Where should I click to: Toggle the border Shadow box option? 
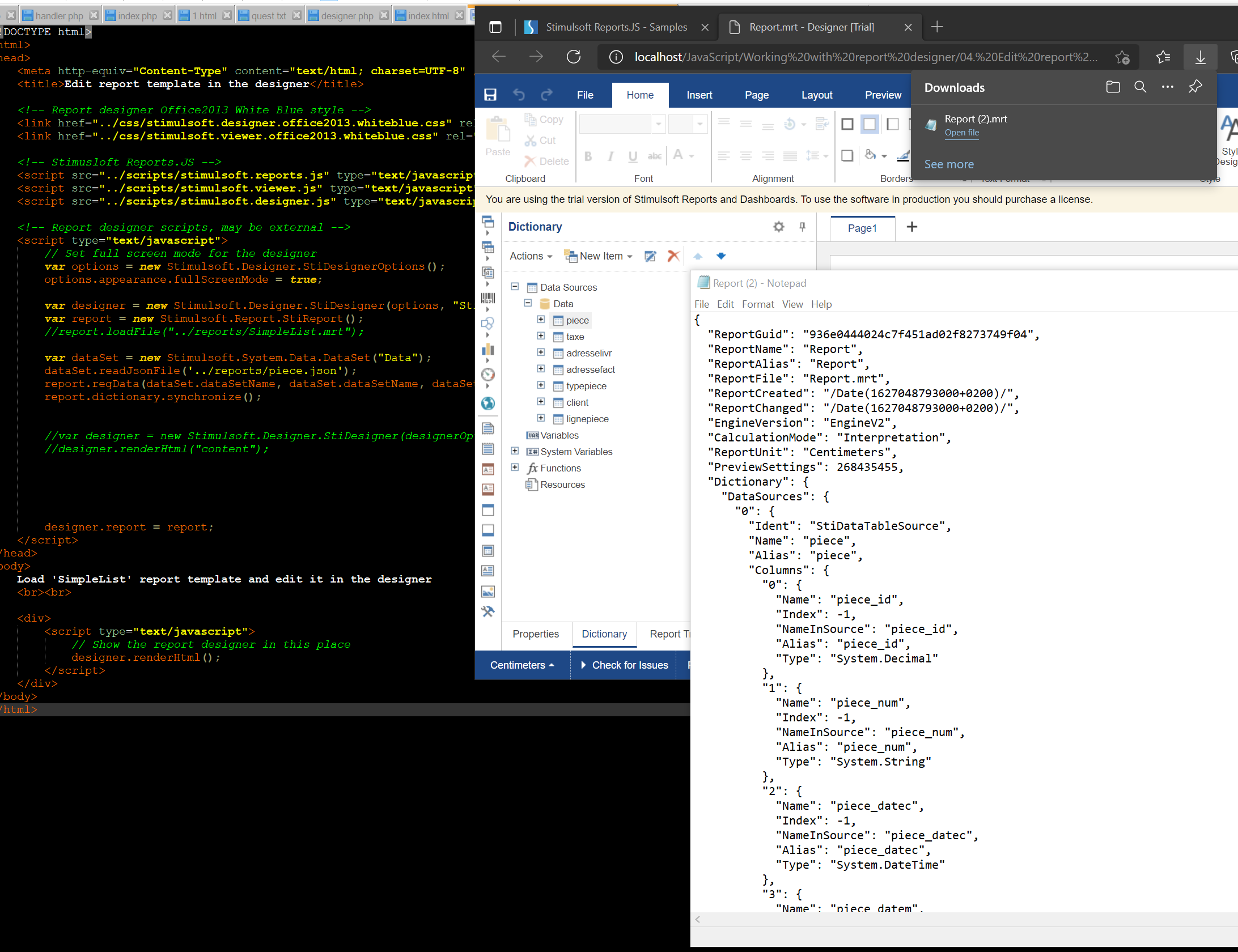pyautogui.click(x=847, y=155)
